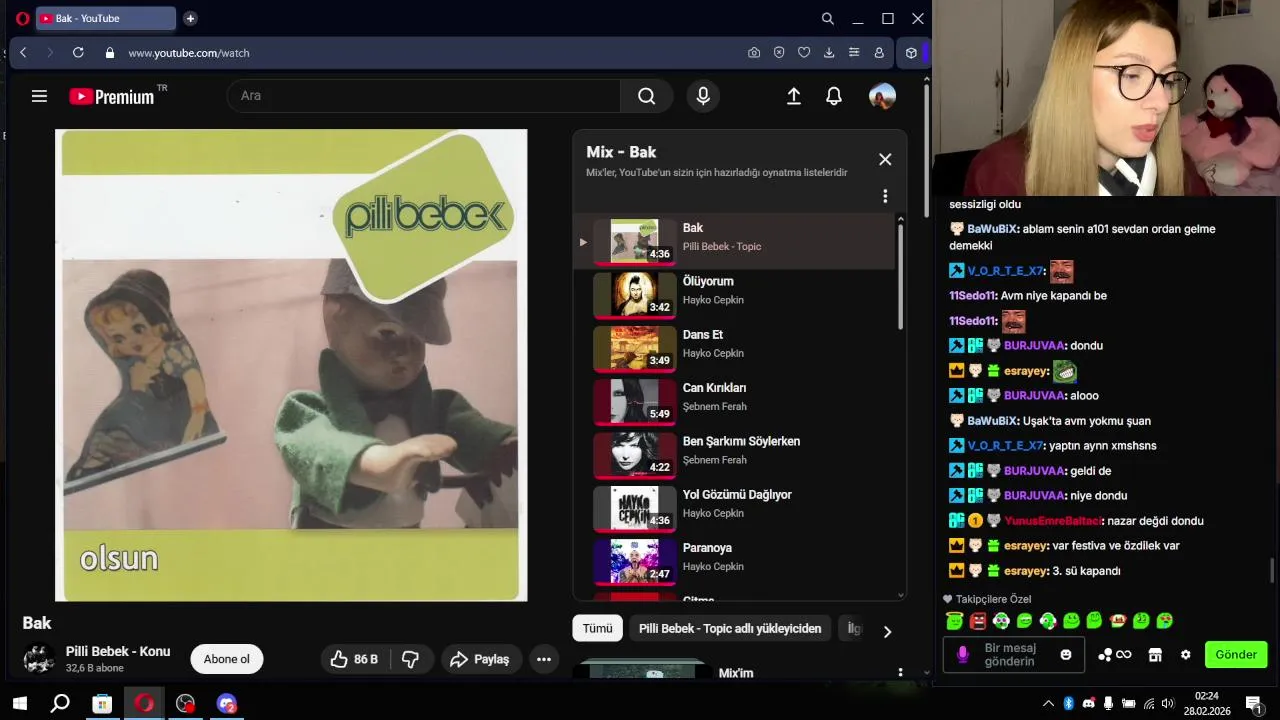Open Windows notification center
This screenshot has height=720, width=1280.
coord(1253,704)
